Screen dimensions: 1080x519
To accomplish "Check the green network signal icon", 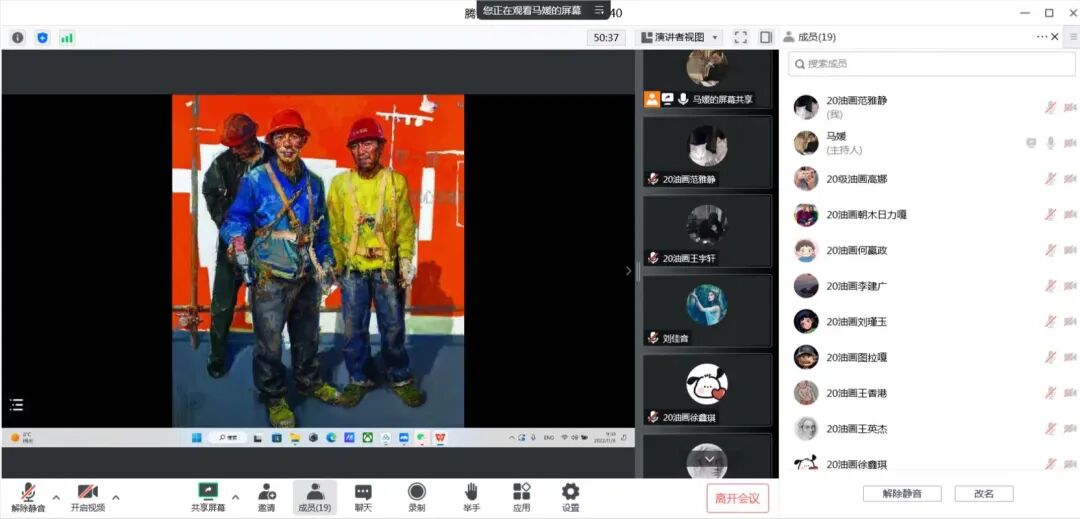I will [x=67, y=37].
